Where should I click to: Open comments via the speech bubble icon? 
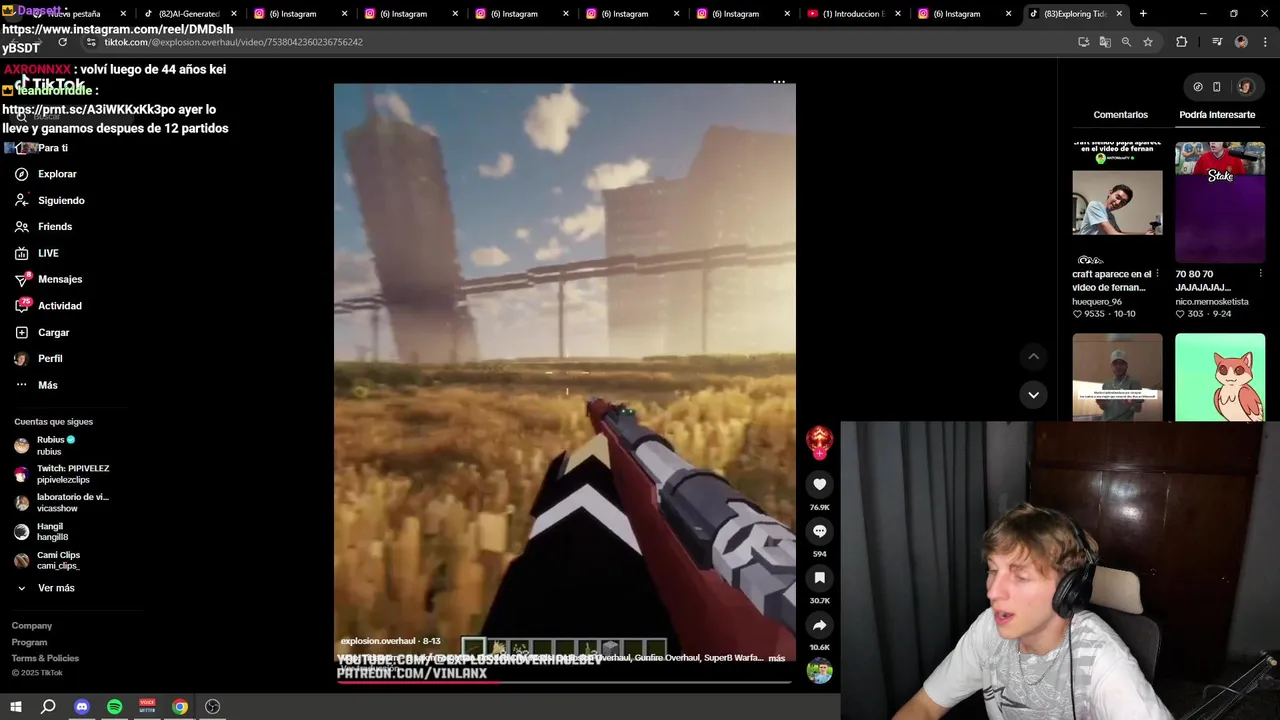(819, 531)
